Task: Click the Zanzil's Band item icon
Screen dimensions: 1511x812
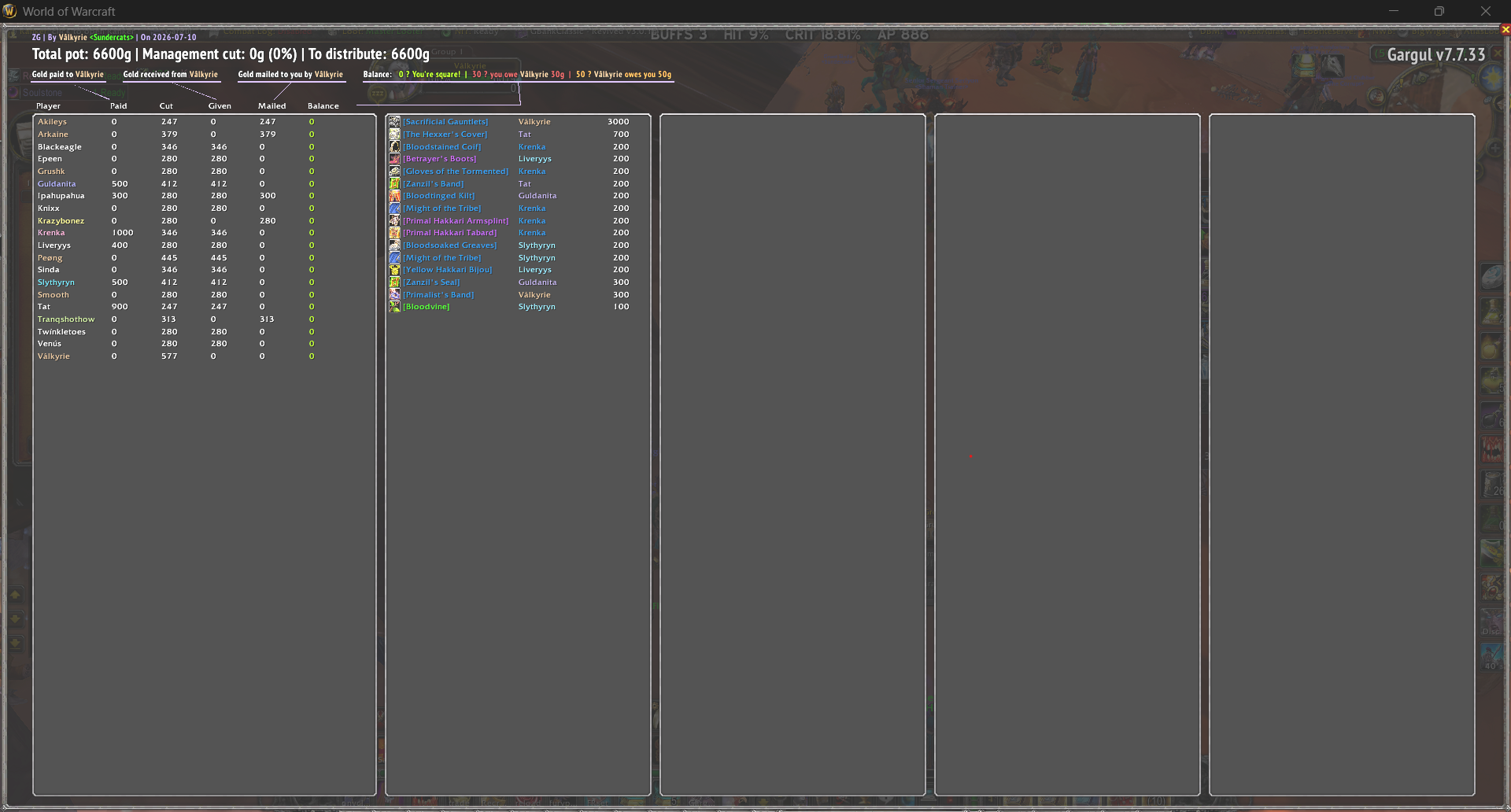Action: click(x=395, y=184)
